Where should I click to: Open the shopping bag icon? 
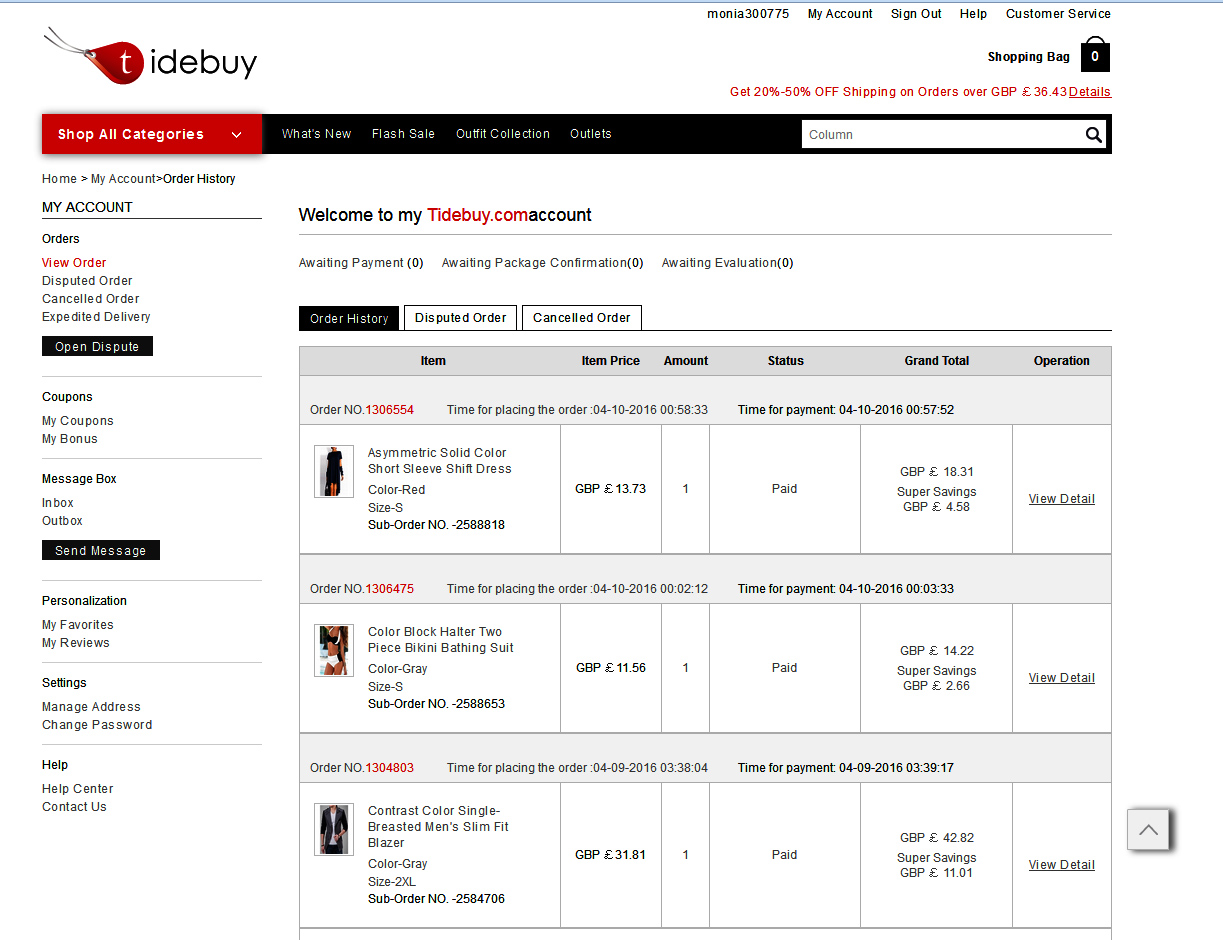coord(1095,56)
